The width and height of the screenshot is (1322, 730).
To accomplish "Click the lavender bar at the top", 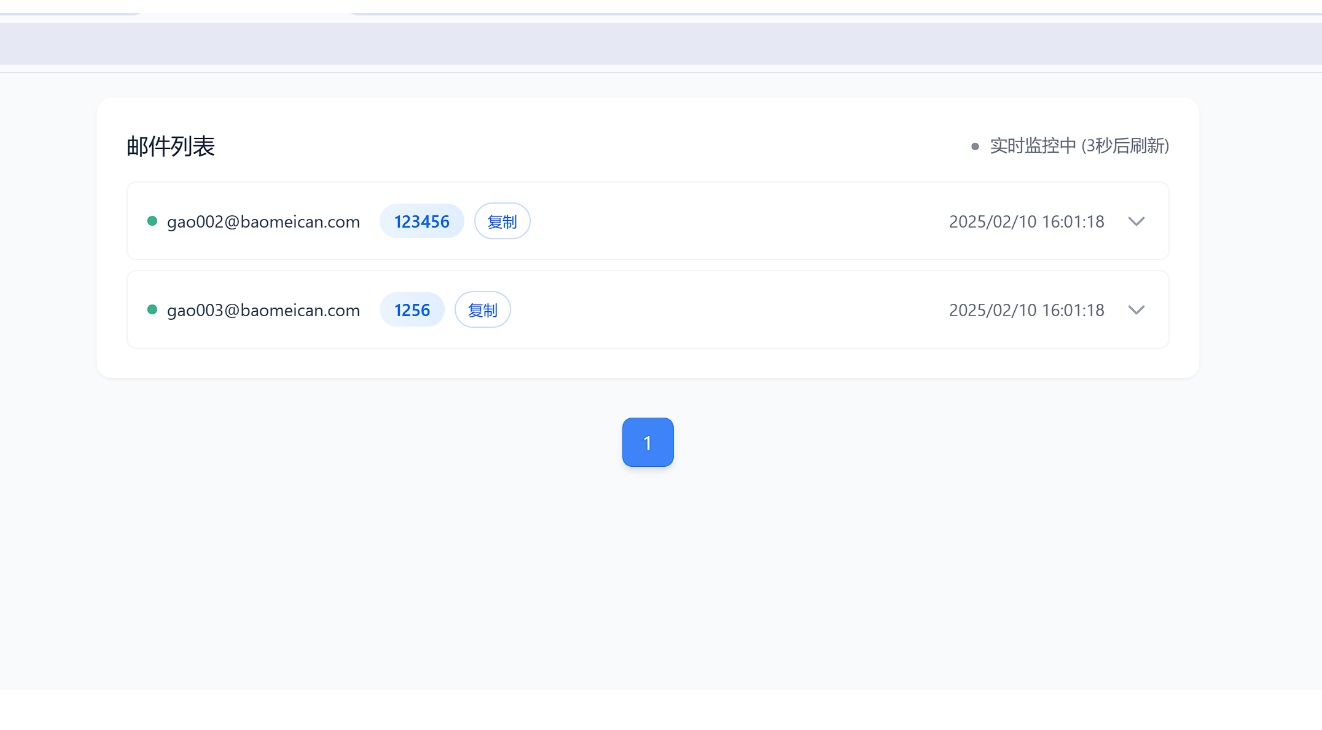I will click(660, 44).
